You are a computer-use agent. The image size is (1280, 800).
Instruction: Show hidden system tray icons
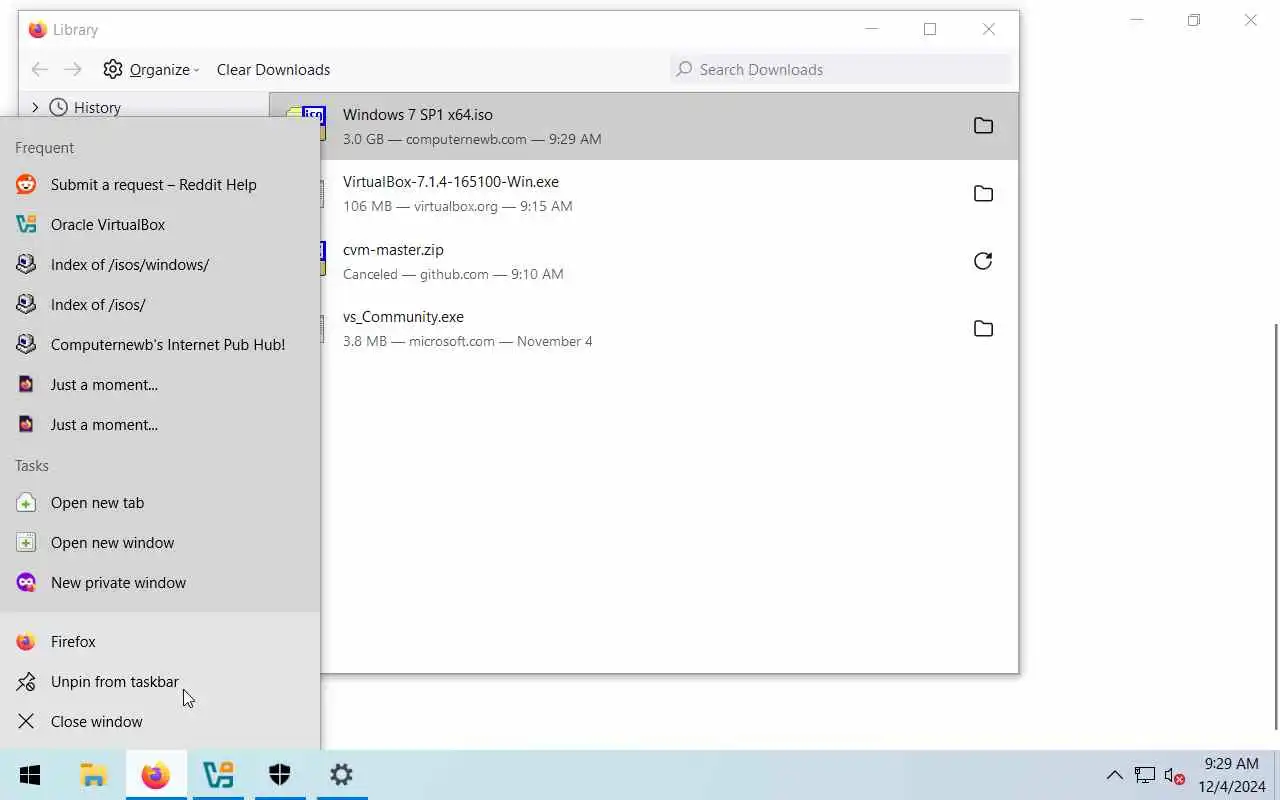click(x=1114, y=775)
